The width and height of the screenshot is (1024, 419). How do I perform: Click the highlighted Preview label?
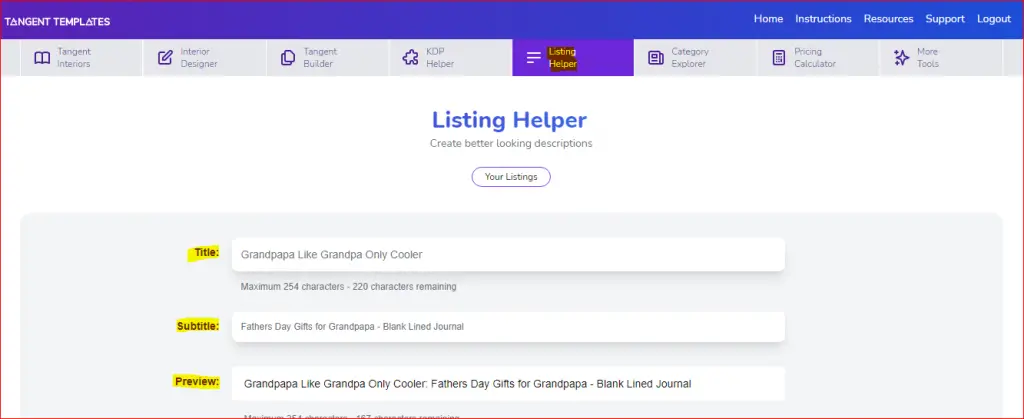197,382
